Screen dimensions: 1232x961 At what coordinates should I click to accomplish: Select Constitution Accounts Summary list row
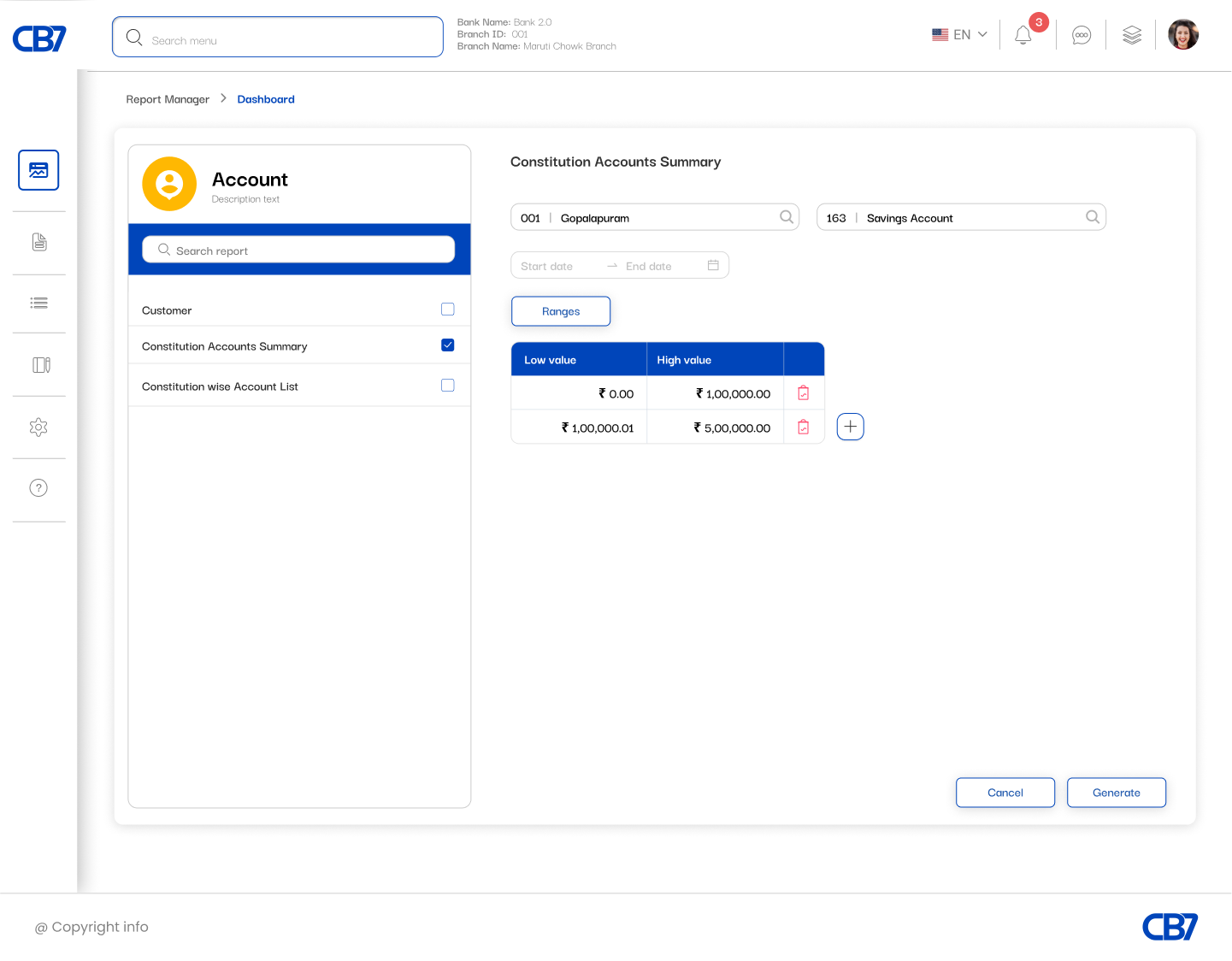[x=299, y=345]
